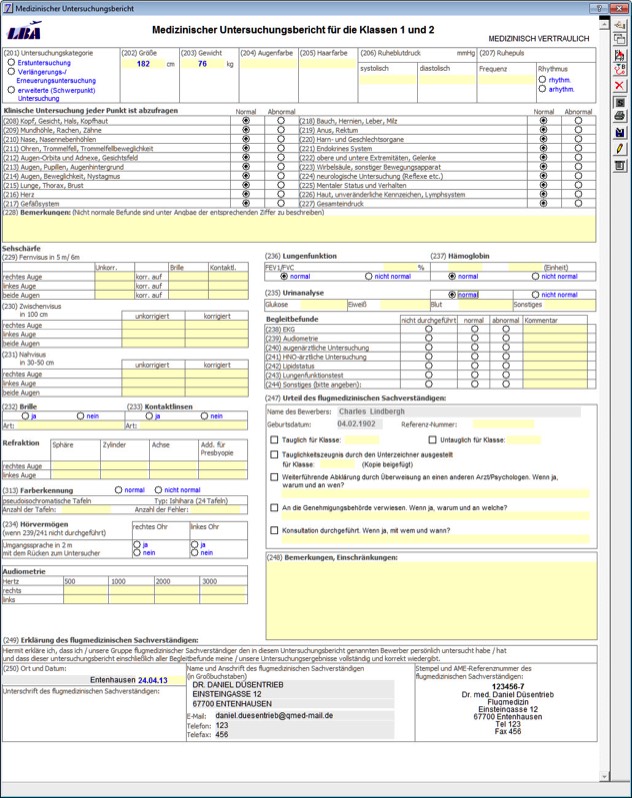Click the (248) Bemerkungen, Einschränkungen text area
The width and height of the screenshot is (632, 798).
tap(432, 601)
